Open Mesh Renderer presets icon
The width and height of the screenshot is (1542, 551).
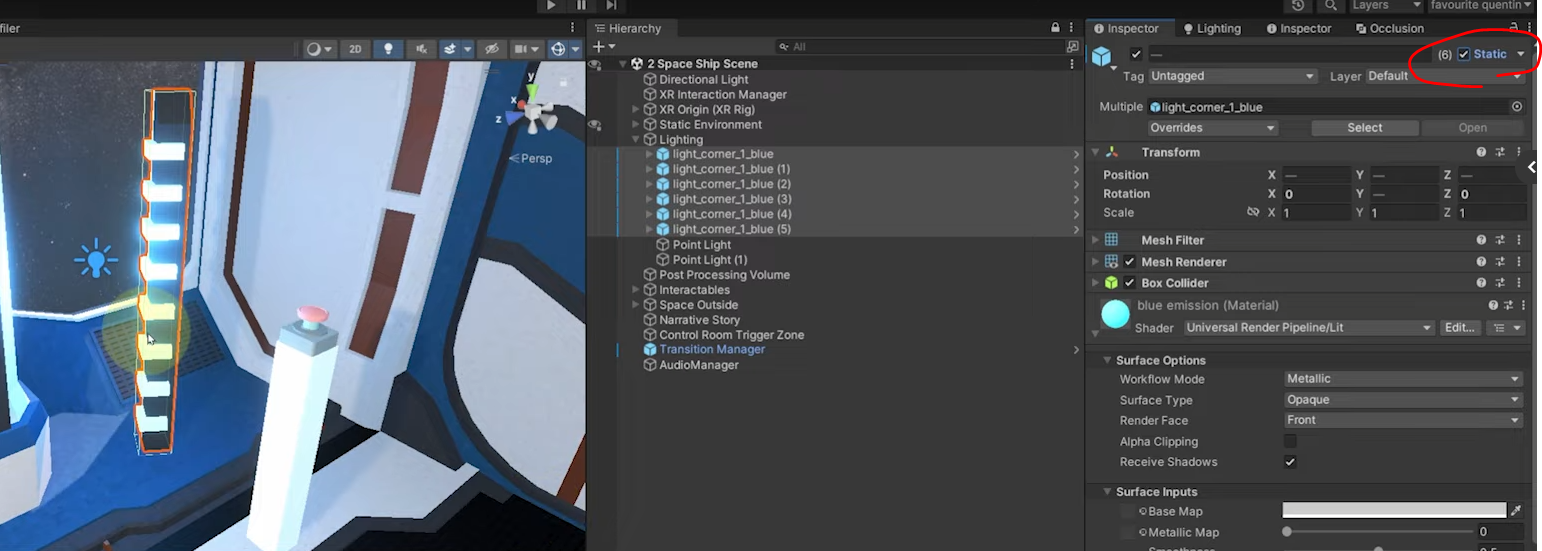pyautogui.click(x=1500, y=262)
